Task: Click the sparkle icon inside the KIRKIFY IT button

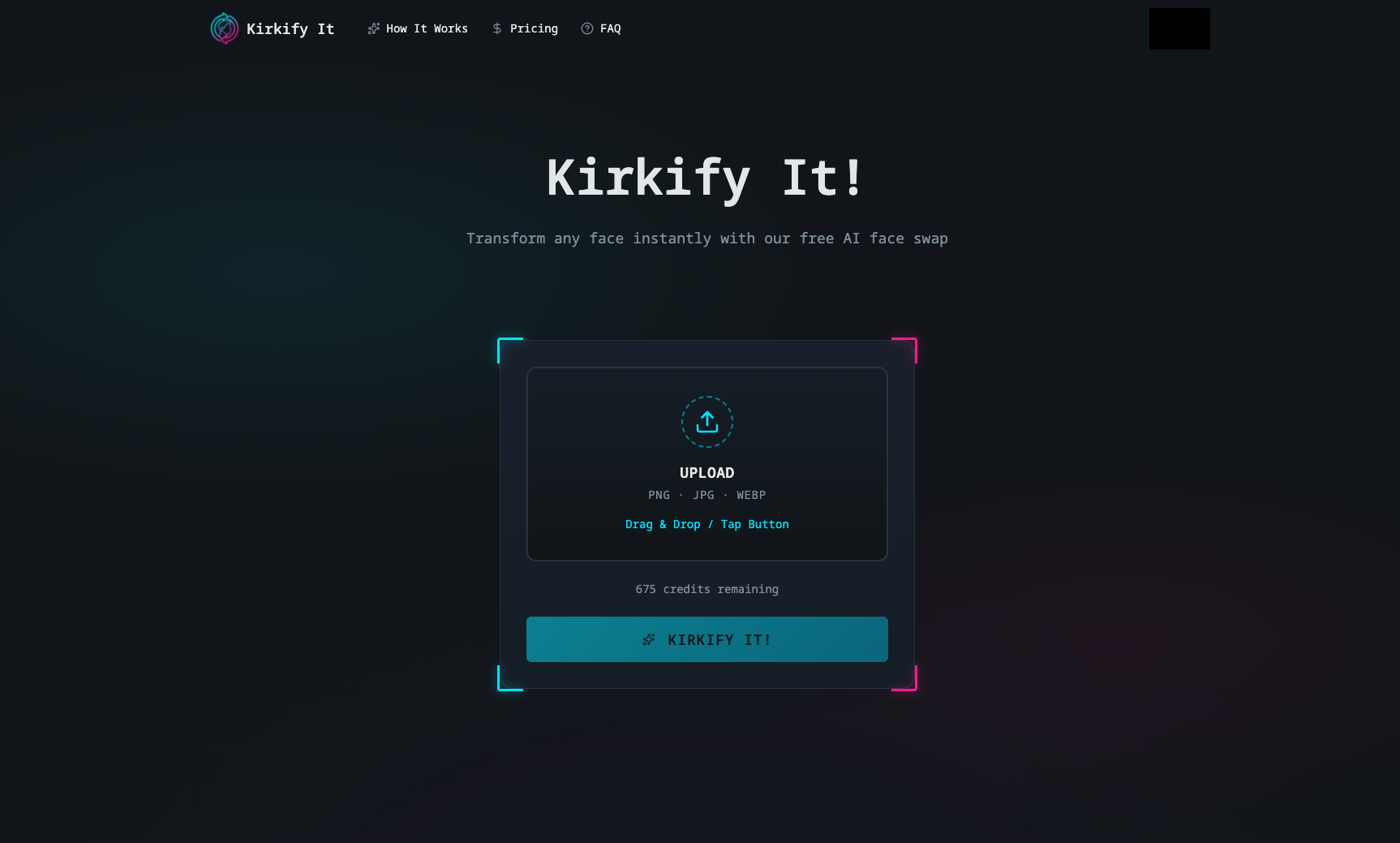Action: [649, 639]
